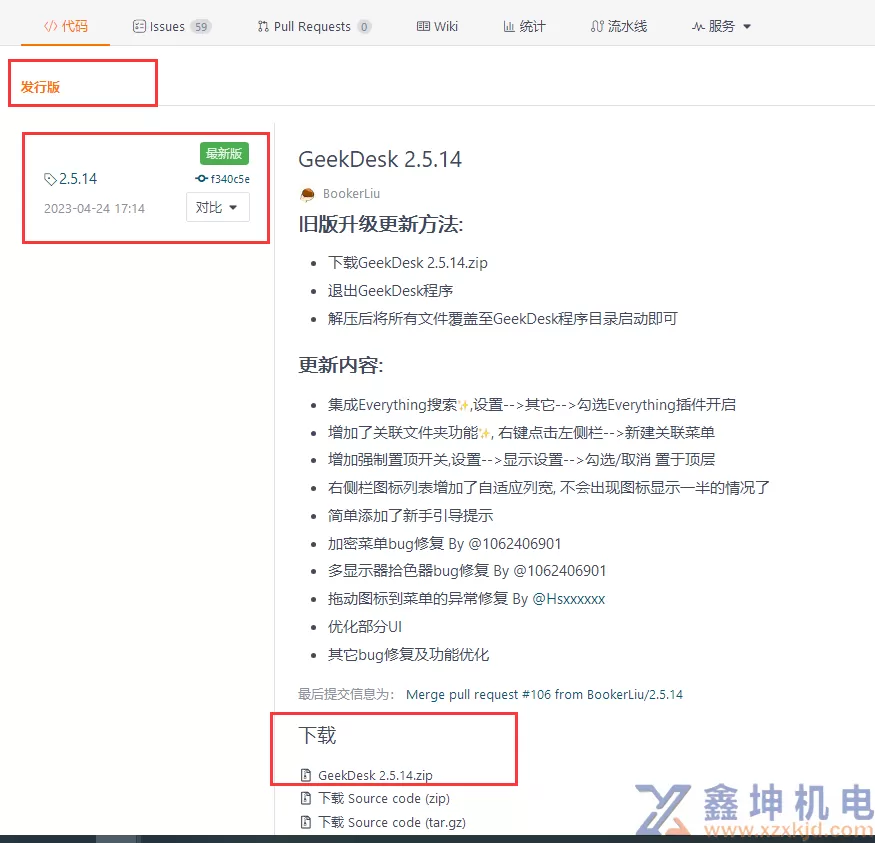Click the Issues list icon
The height and width of the screenshot is (843, 875).
coord(139,26)
